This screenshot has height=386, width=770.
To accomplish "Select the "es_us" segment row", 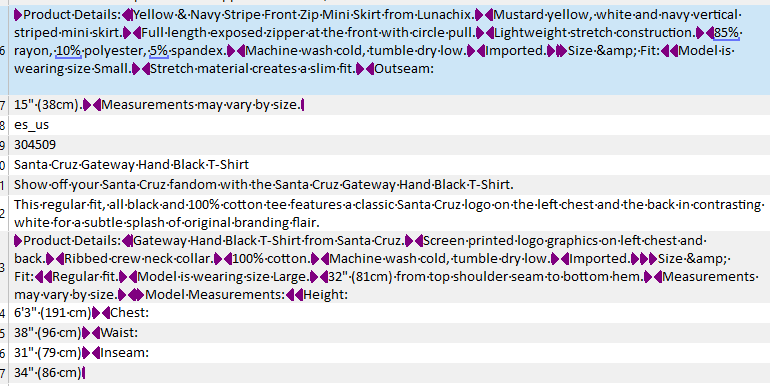I will click(x=389, y=125).
